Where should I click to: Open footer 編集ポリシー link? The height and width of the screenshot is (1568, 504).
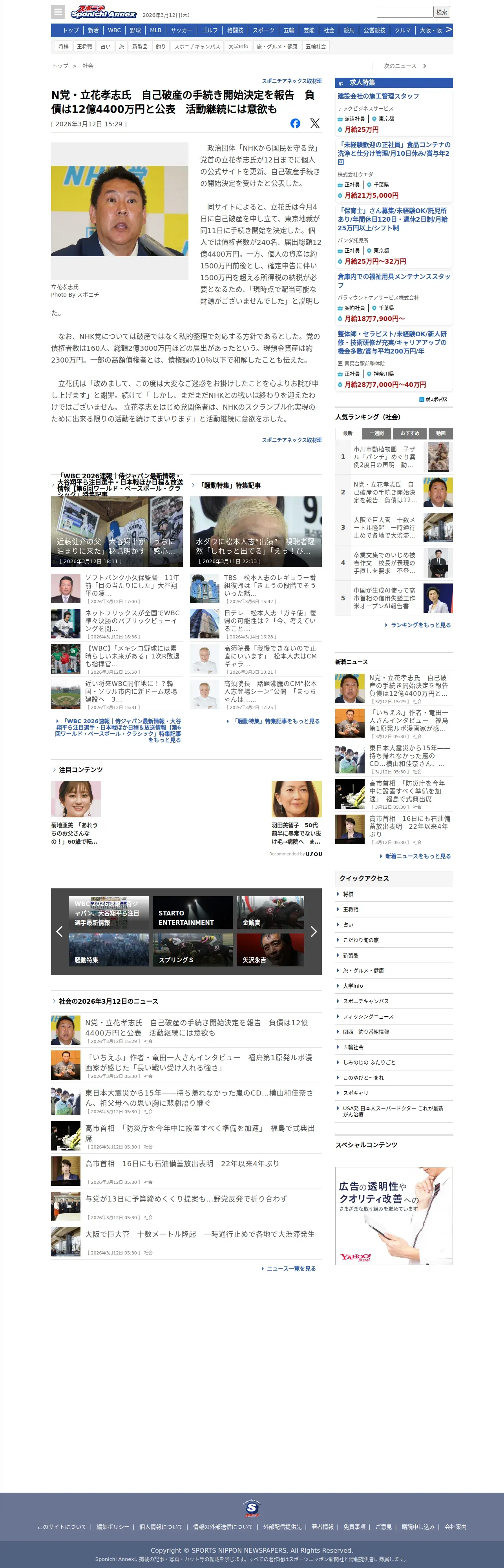coord(113,1527)
